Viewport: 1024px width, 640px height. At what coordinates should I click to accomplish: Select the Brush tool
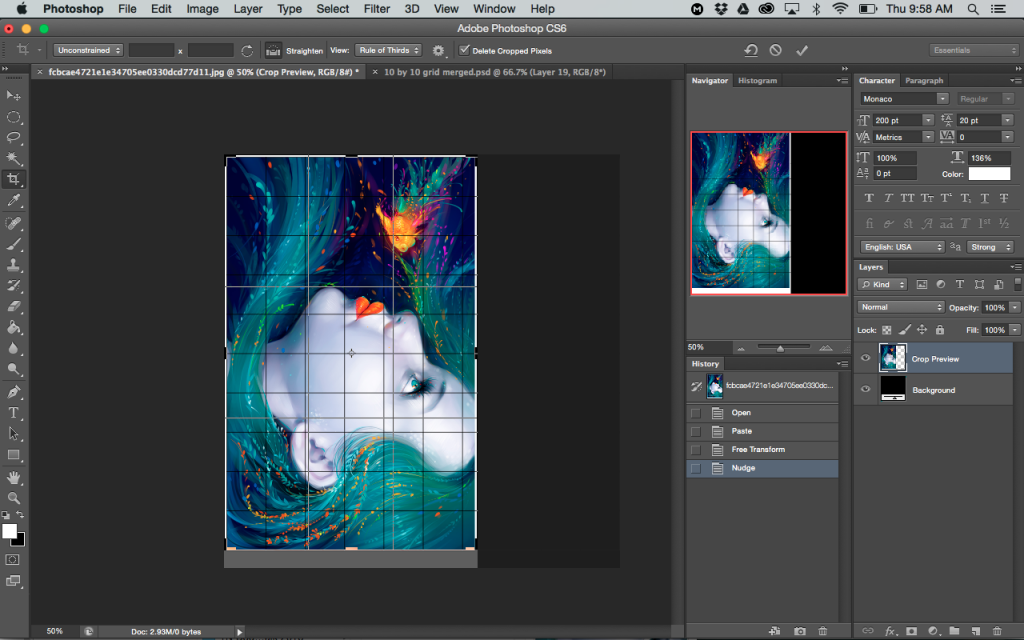[13, 244]
